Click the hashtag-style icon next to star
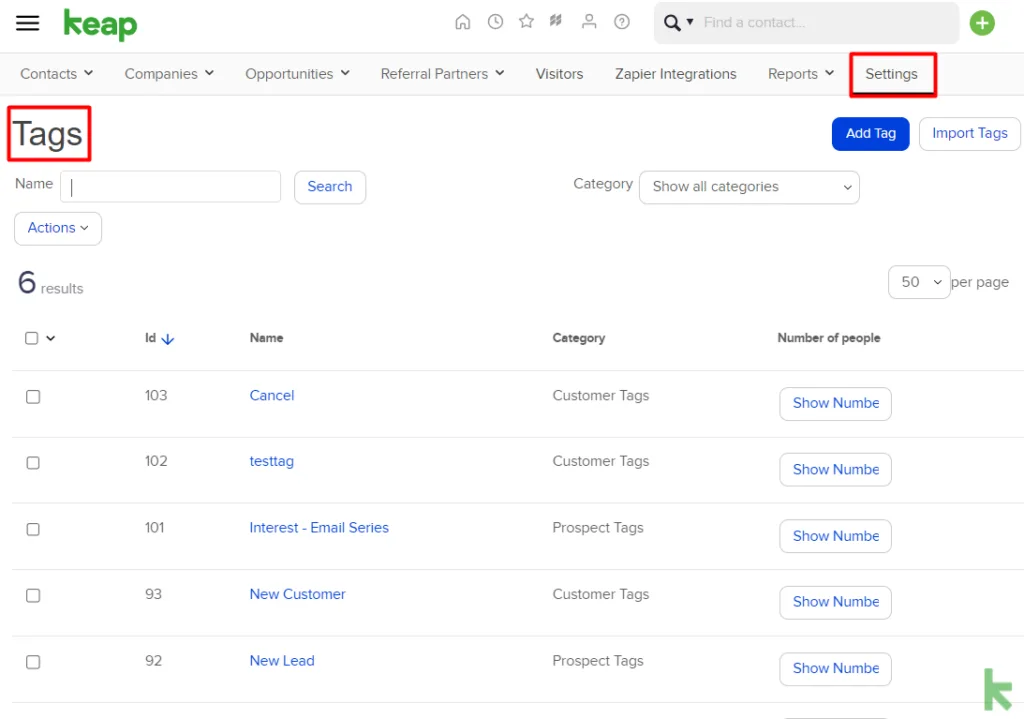Screen dimensions: 1024x719 556,22
